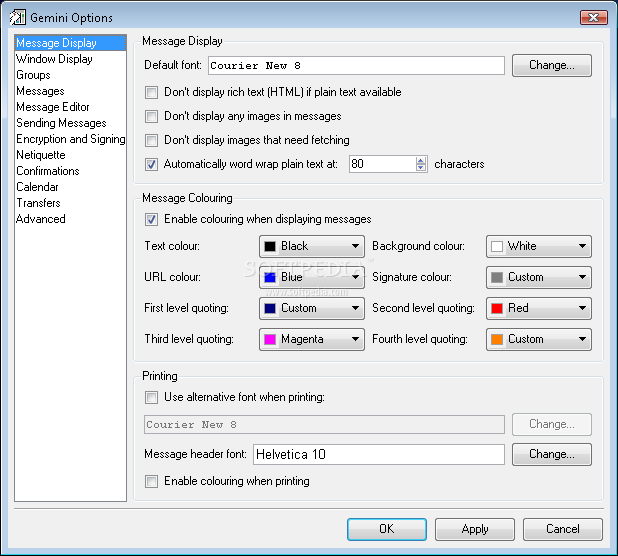Open Signature colour dropdown
The height and width of the screenshot is (556, 618).
[x=539, y=277]
